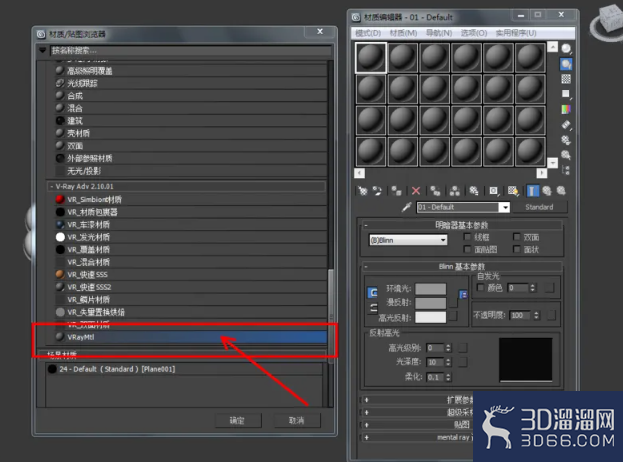
Task: Open the 实用程序(U) menu
Action: (516, 33)
